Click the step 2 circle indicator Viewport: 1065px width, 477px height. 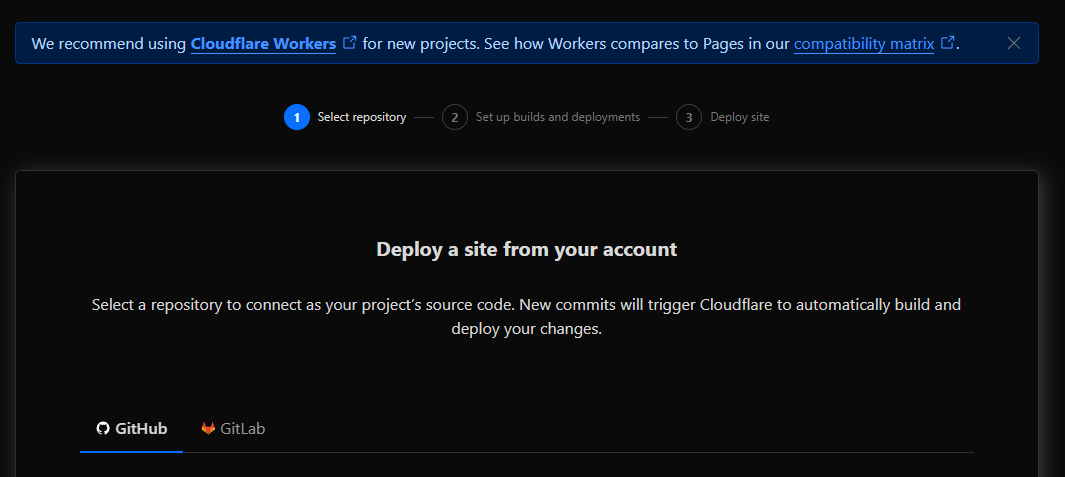pyautogui.click(x=455, y=117)
